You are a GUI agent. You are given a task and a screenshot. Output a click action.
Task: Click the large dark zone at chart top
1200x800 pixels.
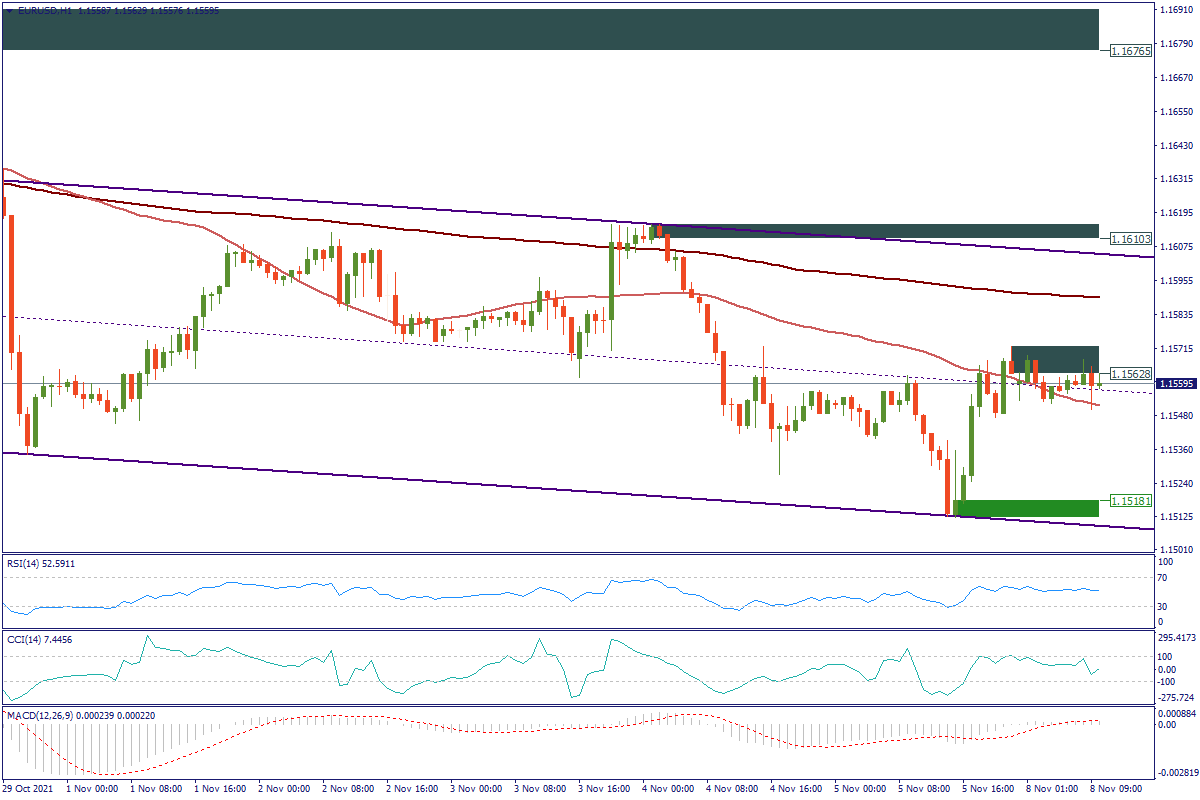click(550, 29)
